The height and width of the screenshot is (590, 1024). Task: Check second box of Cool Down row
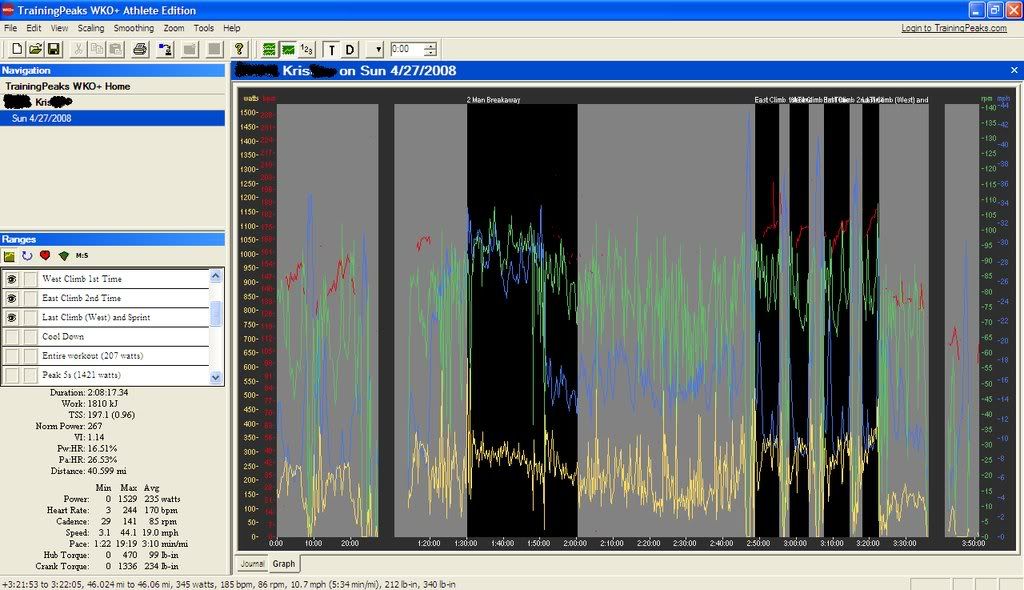point(30,337)
